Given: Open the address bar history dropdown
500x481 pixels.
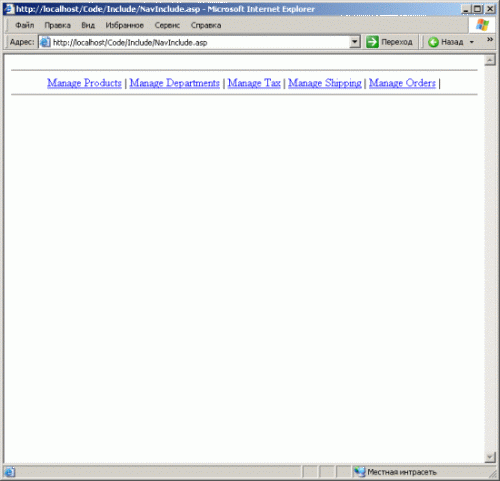Looking at the screenshot, I should point(355,42).
